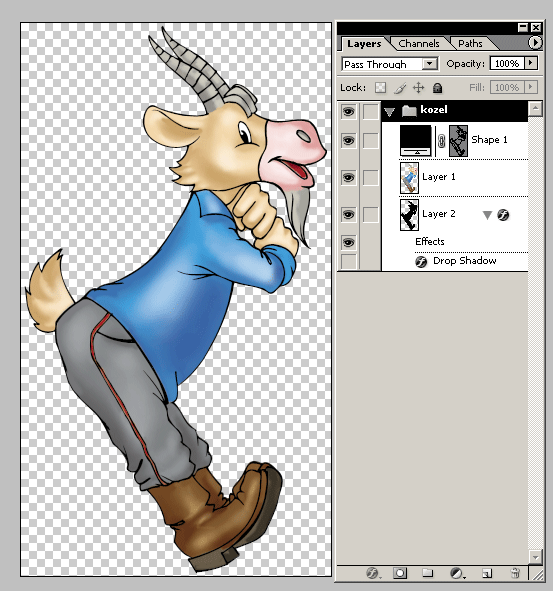This screenshot has height=591, width=553.
Task: Hide Layer 1 visibility eye
Action: pyautogui.click(x=348, y=177)
